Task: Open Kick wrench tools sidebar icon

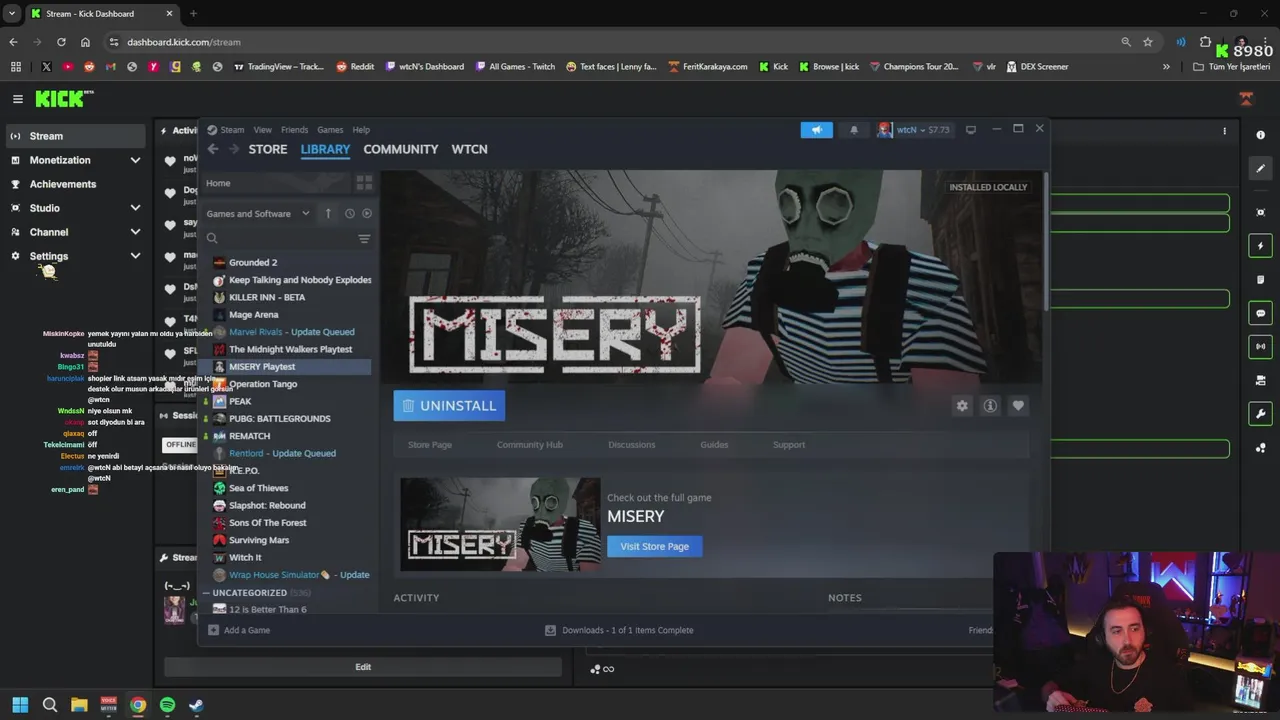Action: pos(1260,414)
